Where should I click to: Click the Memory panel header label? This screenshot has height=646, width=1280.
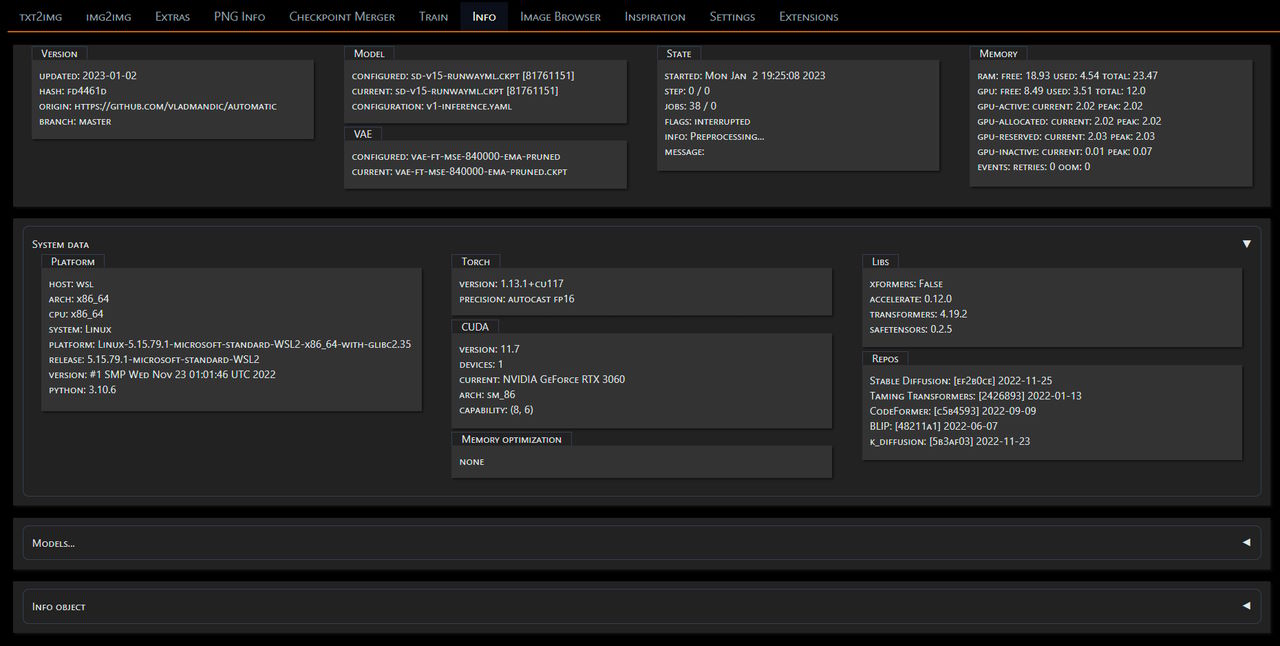click(998, 53)
